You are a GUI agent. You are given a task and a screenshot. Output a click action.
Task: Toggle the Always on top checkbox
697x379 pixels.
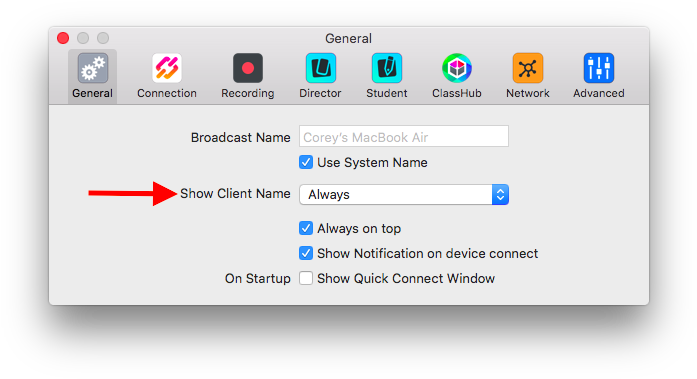click(x=306, y=228)
